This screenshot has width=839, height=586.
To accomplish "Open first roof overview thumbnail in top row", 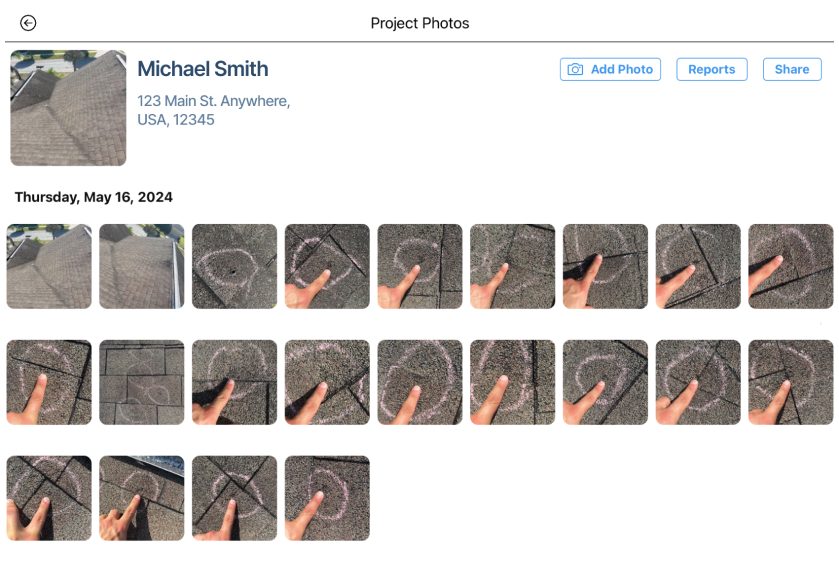I will point(49,267).
